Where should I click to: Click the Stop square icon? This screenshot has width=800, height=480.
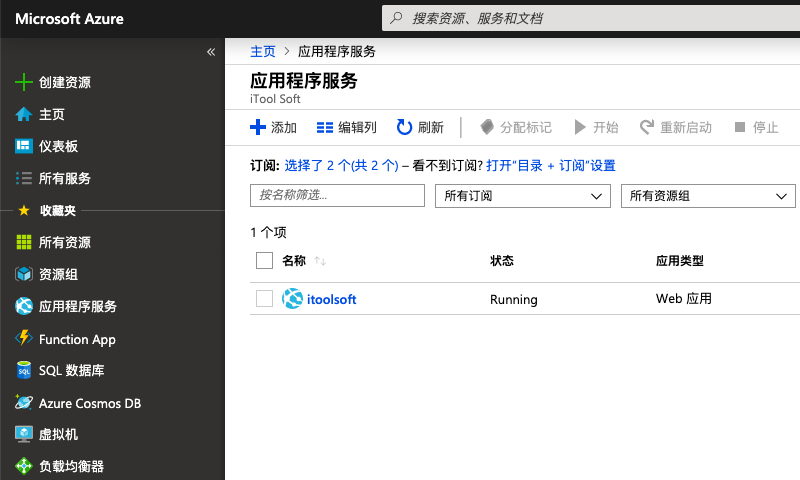[x=740, y=127]
